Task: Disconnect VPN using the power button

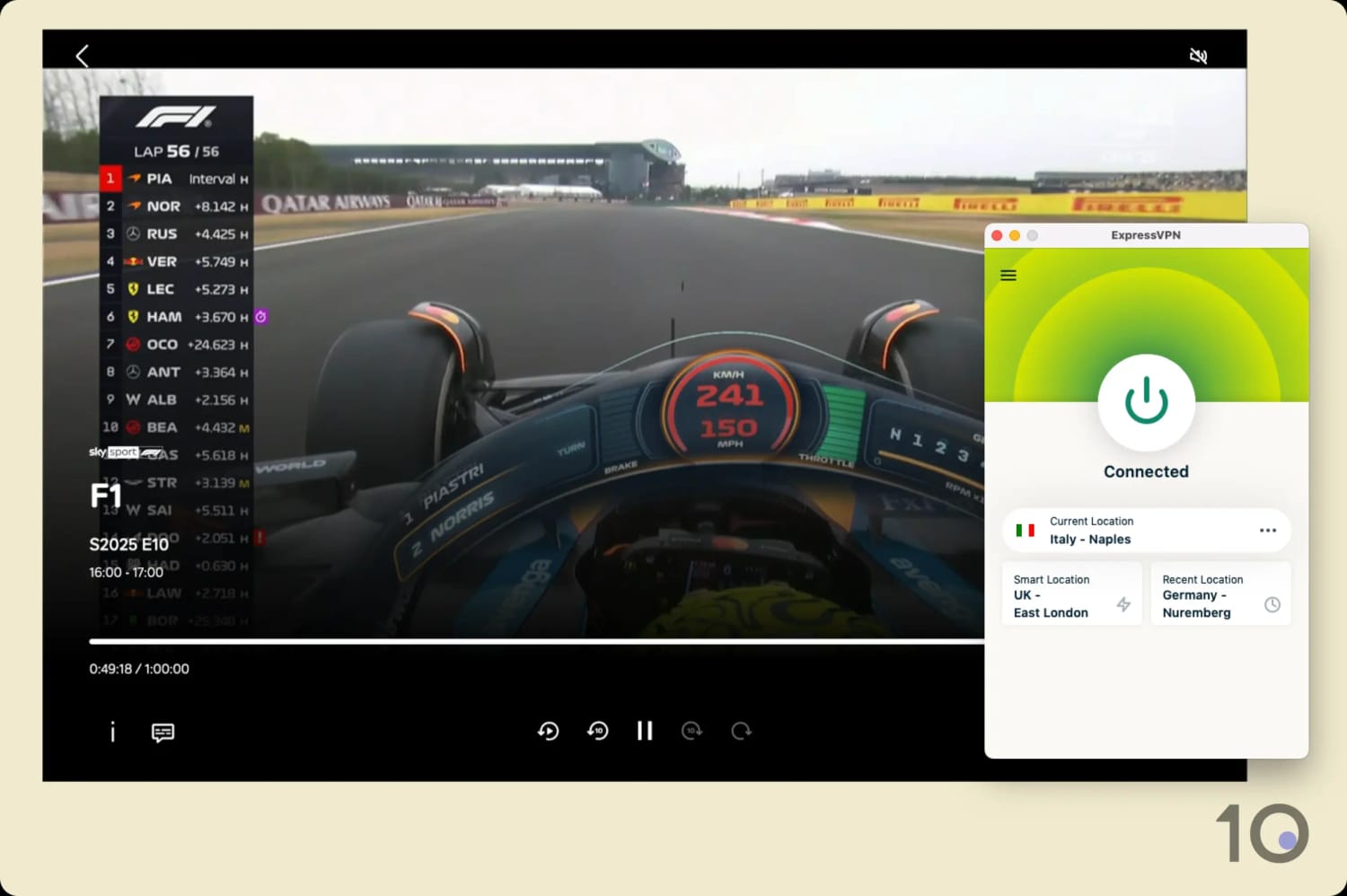Action: (1147, 402)
